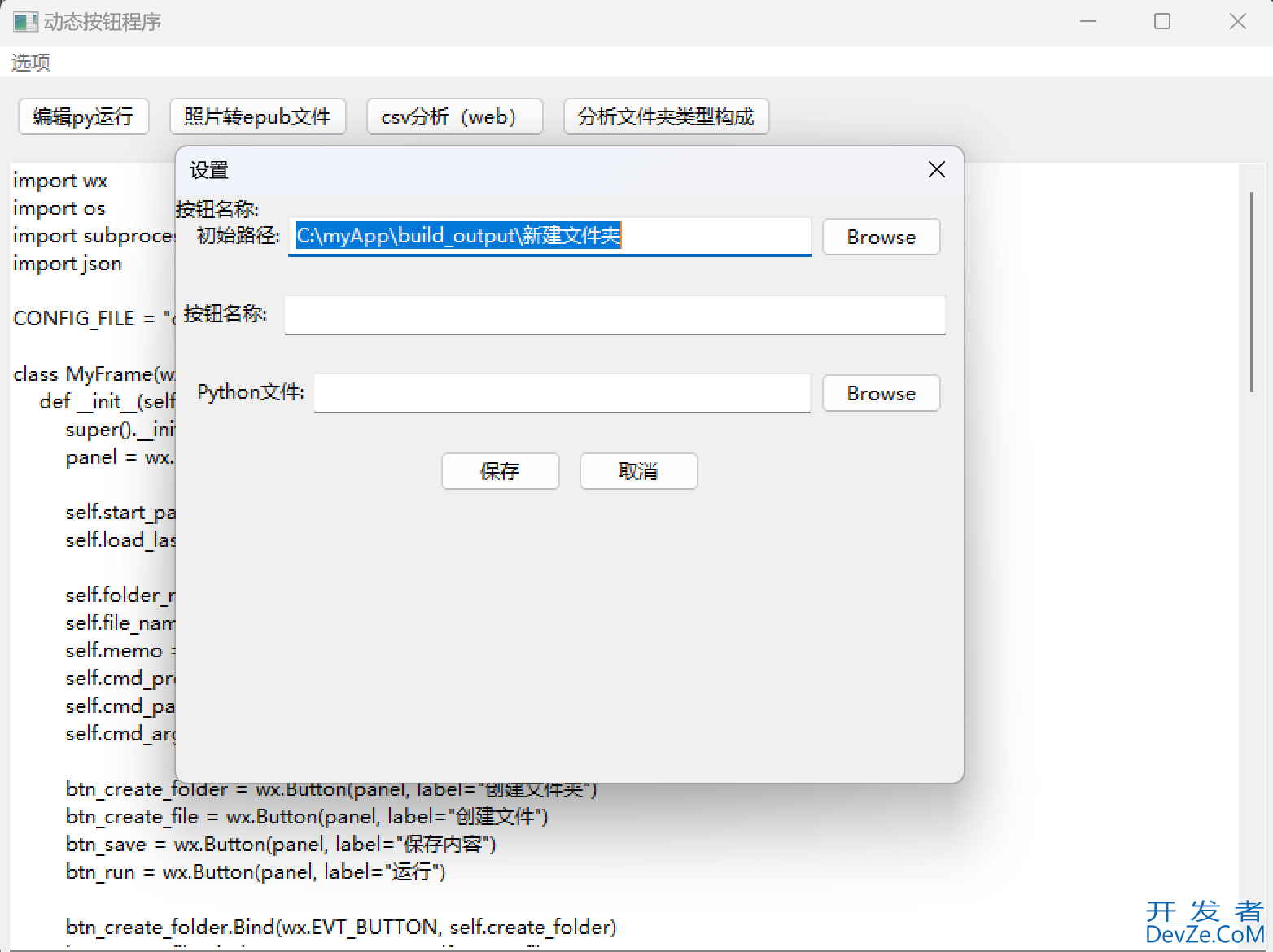
Task: Close the main 动态按钮程序 window
Action: [1237, 22]
